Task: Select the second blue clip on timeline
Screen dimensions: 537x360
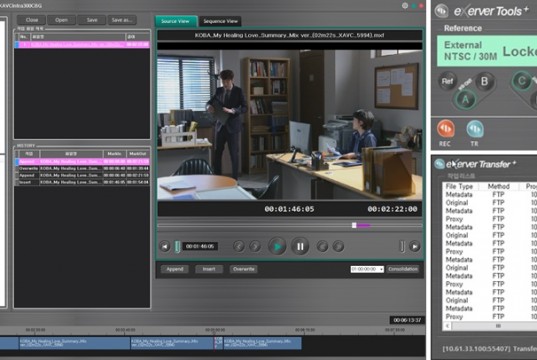Action: 74,343
